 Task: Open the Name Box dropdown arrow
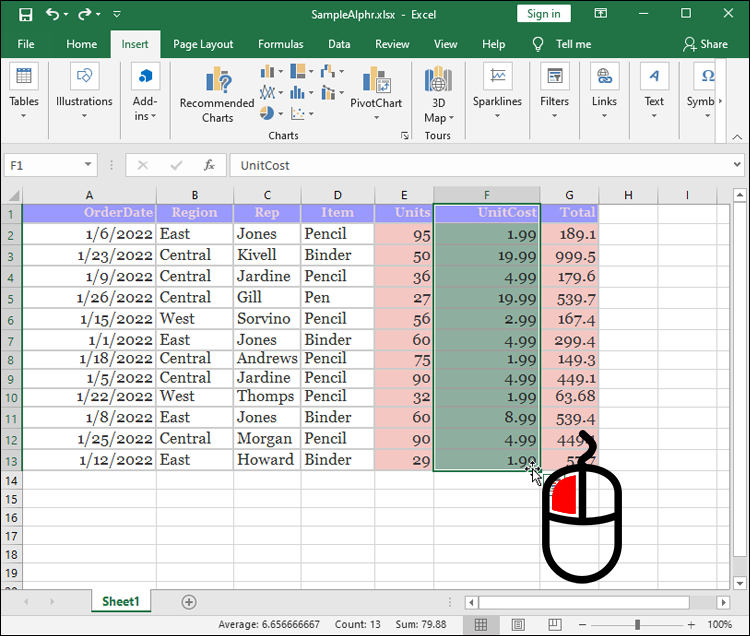click(88, 165)
